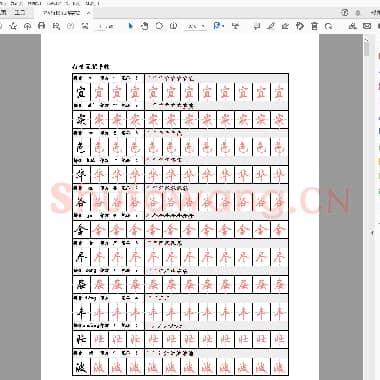Select the open PDF document tab

[62, 13]
